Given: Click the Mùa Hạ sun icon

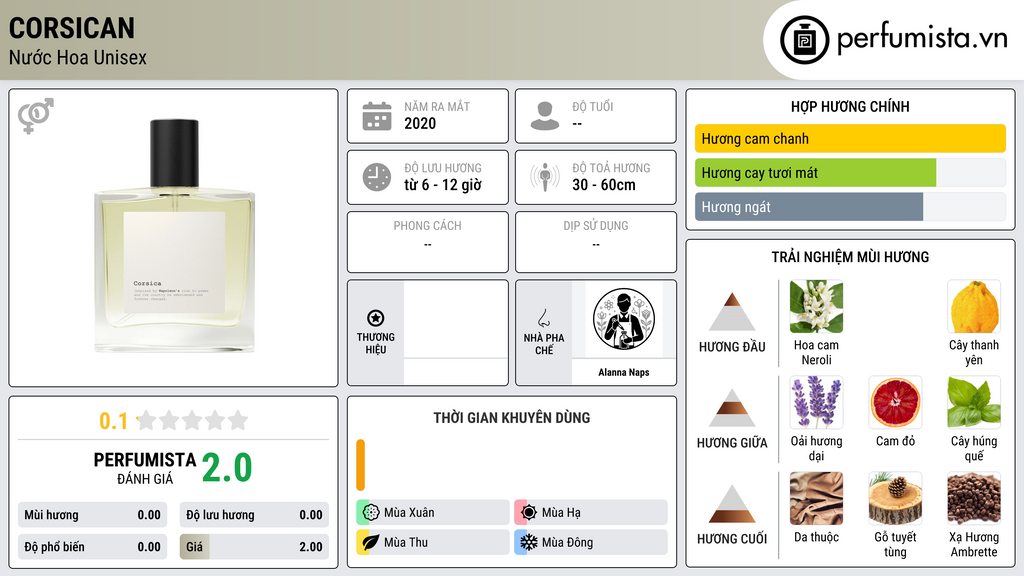Looking at the screenshot, I should pos(529,513).
